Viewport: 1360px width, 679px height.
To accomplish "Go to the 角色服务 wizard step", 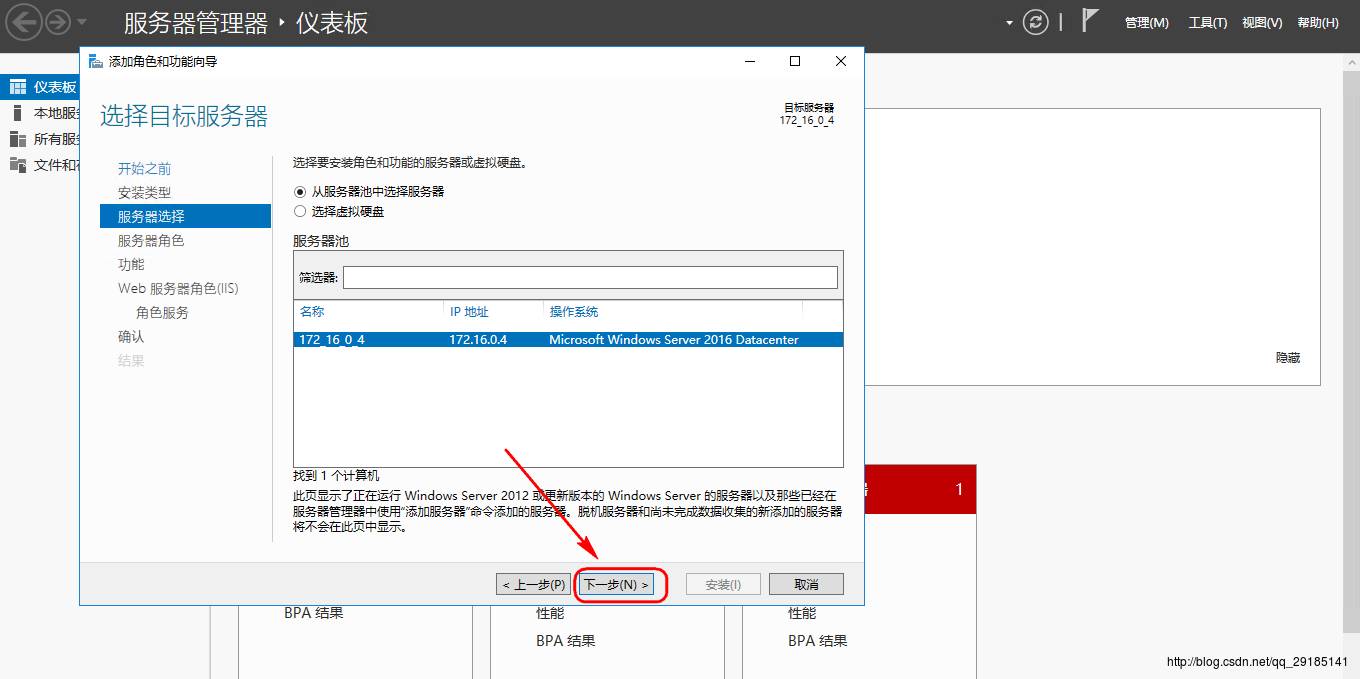I will [x=162, y=312].
